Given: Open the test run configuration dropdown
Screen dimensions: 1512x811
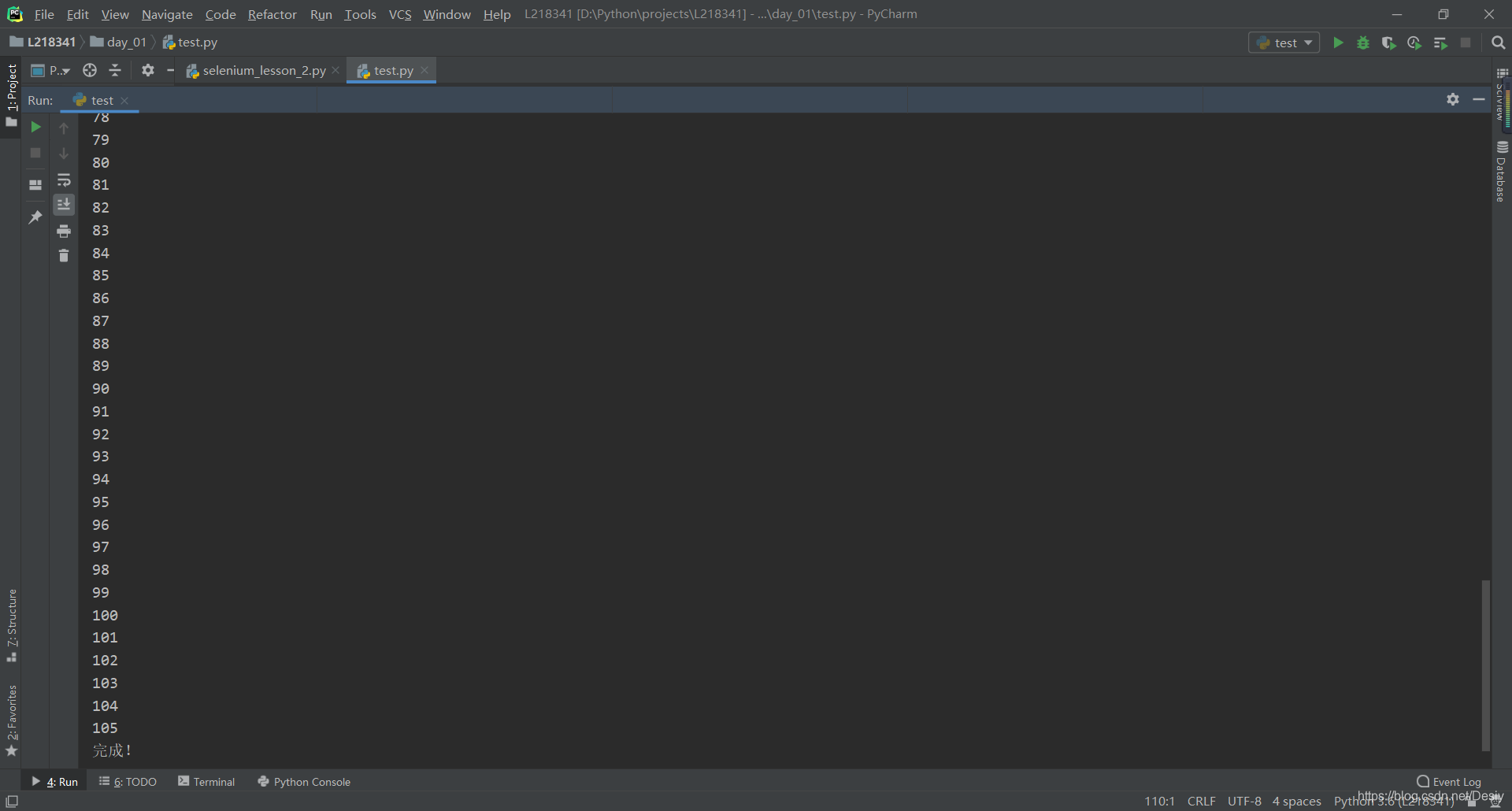Looking at the screenshot, I should pos(1284,43).
